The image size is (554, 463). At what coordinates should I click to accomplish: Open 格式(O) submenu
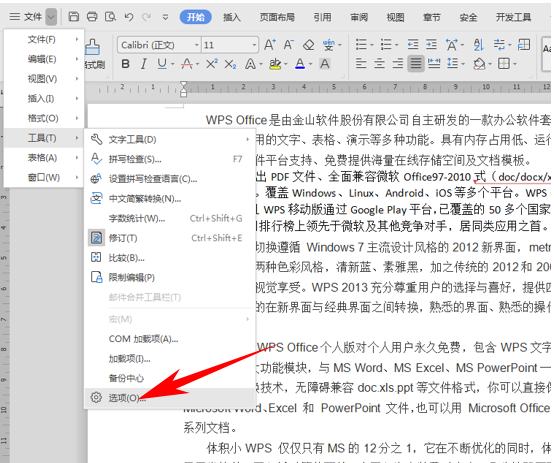point(44,118)
